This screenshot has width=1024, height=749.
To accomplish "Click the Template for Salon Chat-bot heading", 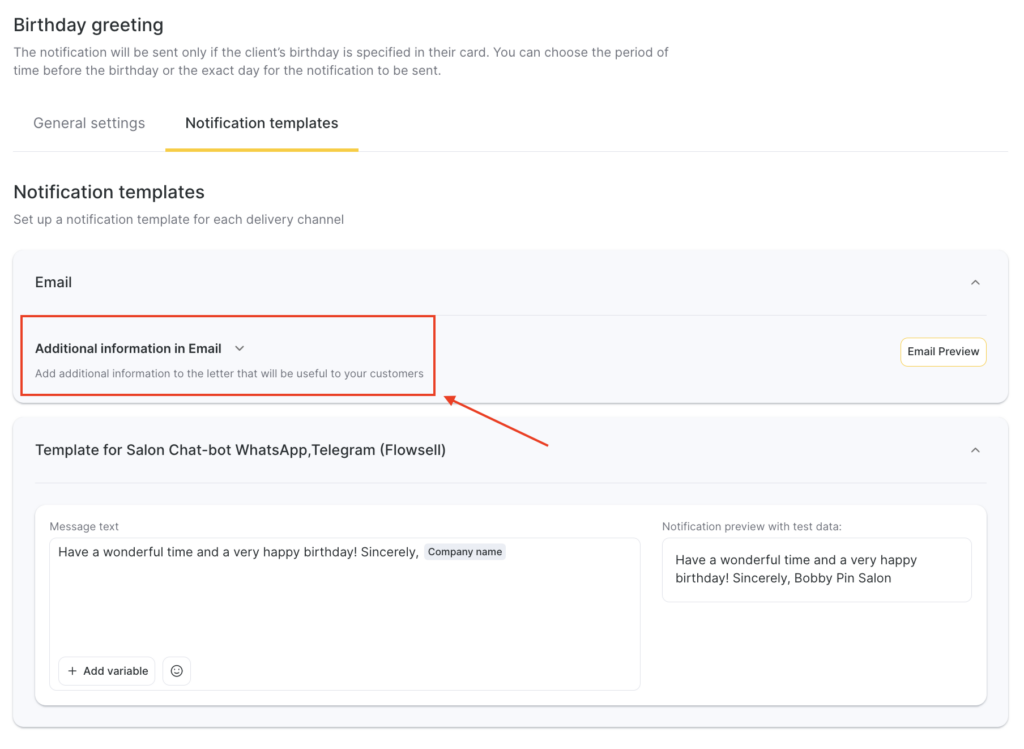I will tap(240, 451).
